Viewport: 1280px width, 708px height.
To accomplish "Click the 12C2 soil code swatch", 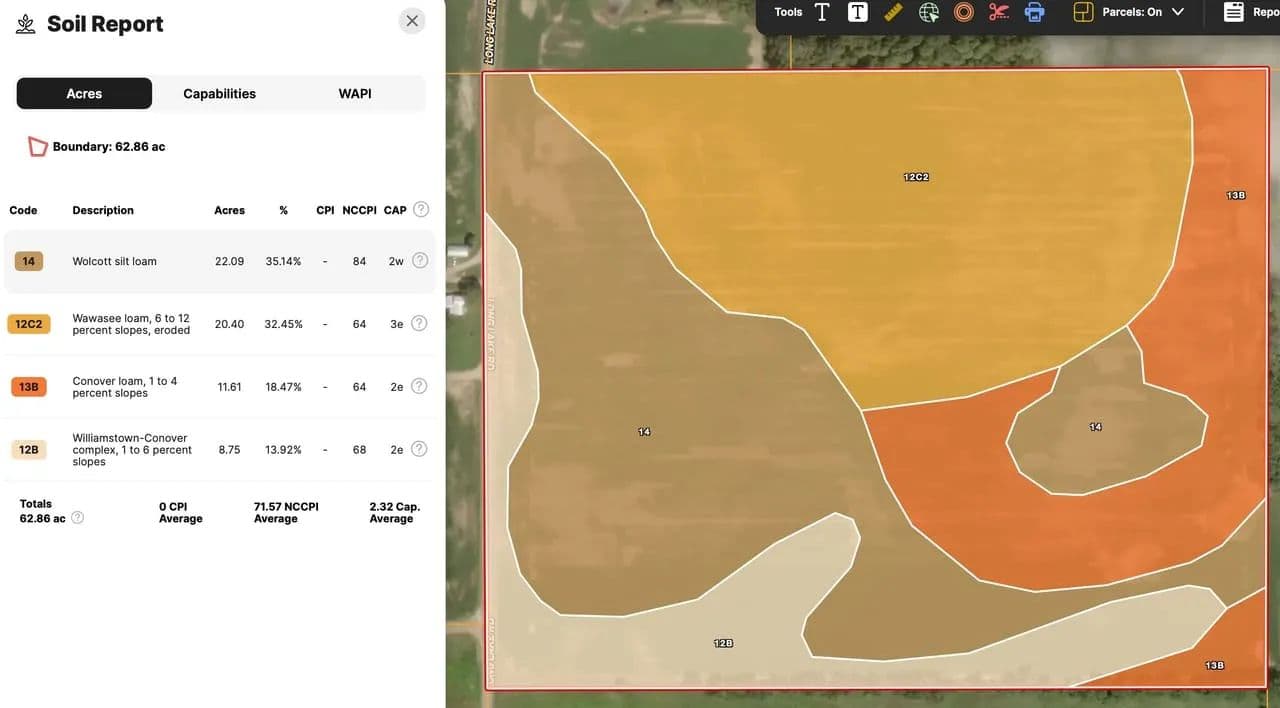I will (x=28, y=324).
